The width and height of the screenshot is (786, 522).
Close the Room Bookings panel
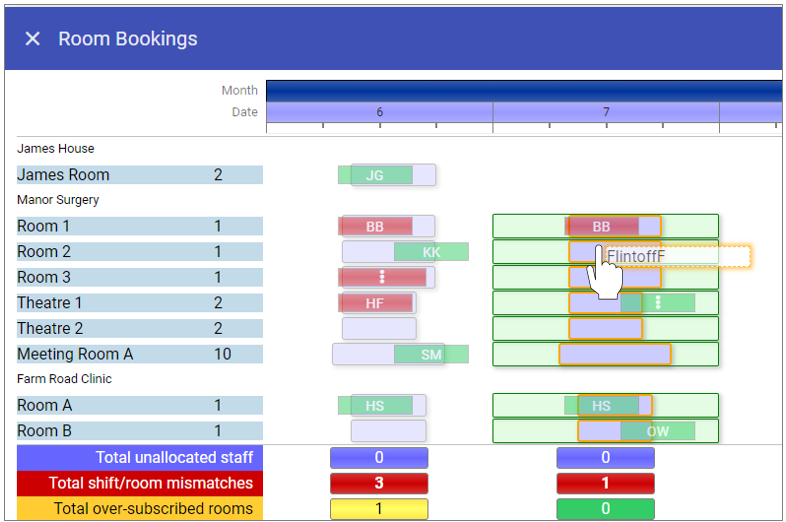click(33, 39)
